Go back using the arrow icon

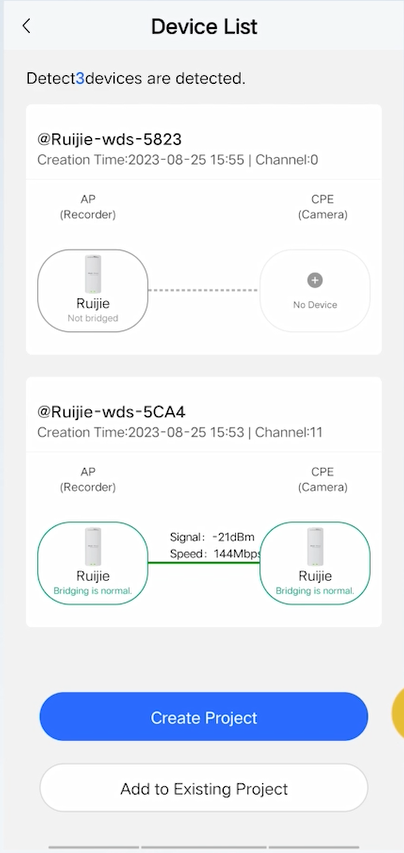pyautogui.click(x=26, y=26)
